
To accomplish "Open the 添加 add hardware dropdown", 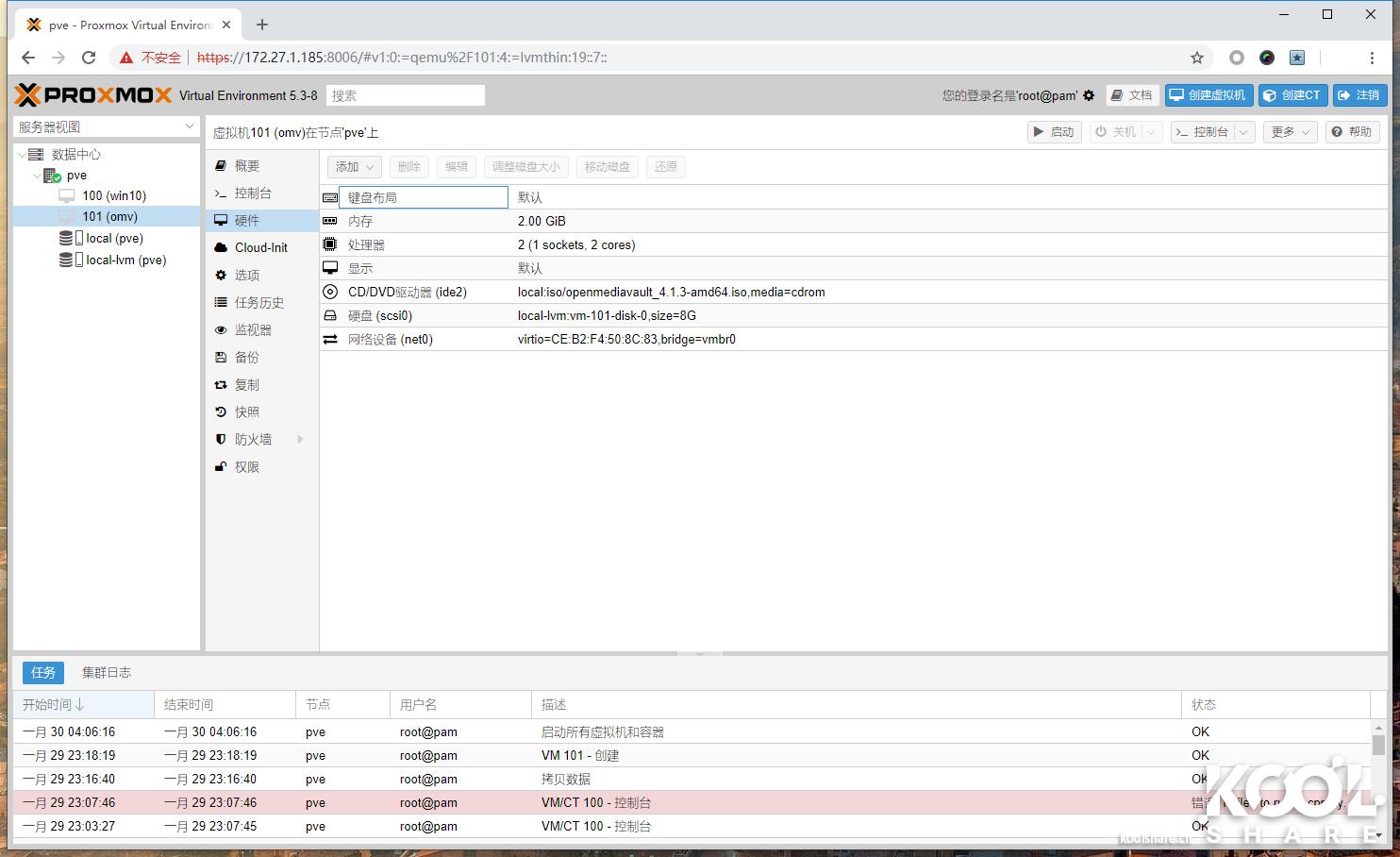I will [353, 166].
